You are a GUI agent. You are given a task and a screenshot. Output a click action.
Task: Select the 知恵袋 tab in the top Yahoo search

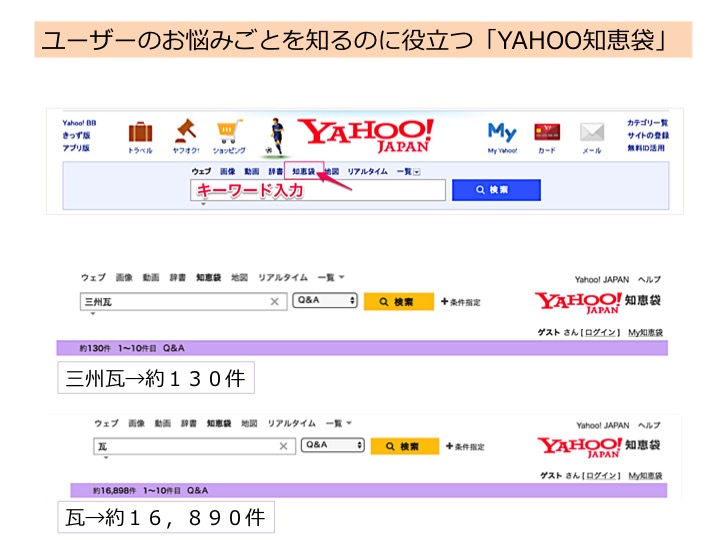[304, 171]
